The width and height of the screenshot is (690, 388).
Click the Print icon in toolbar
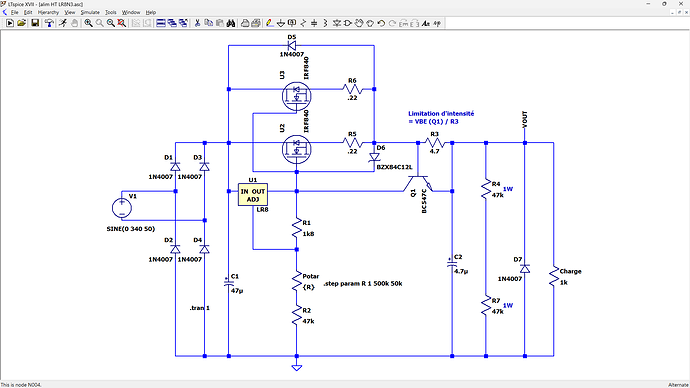245,23
